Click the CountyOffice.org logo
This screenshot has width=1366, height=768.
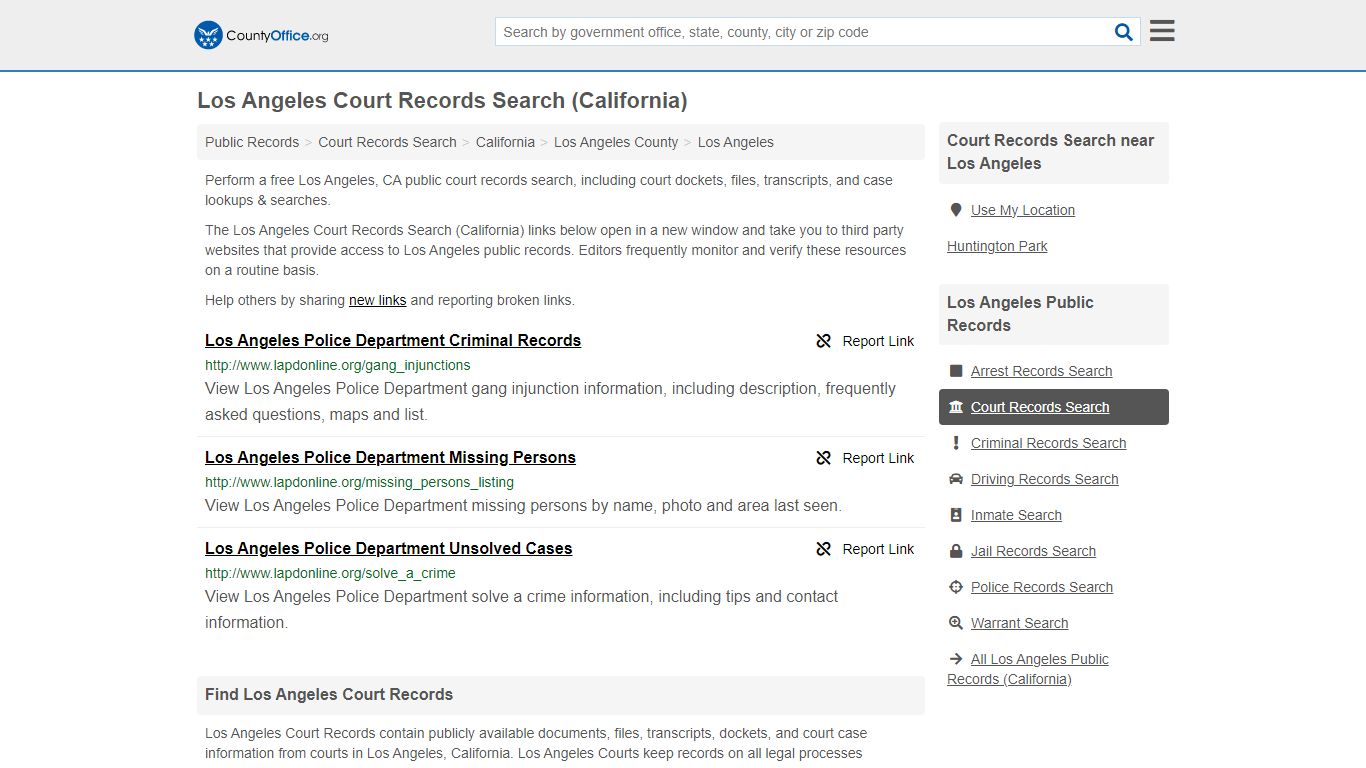click(x=261, y=35)
